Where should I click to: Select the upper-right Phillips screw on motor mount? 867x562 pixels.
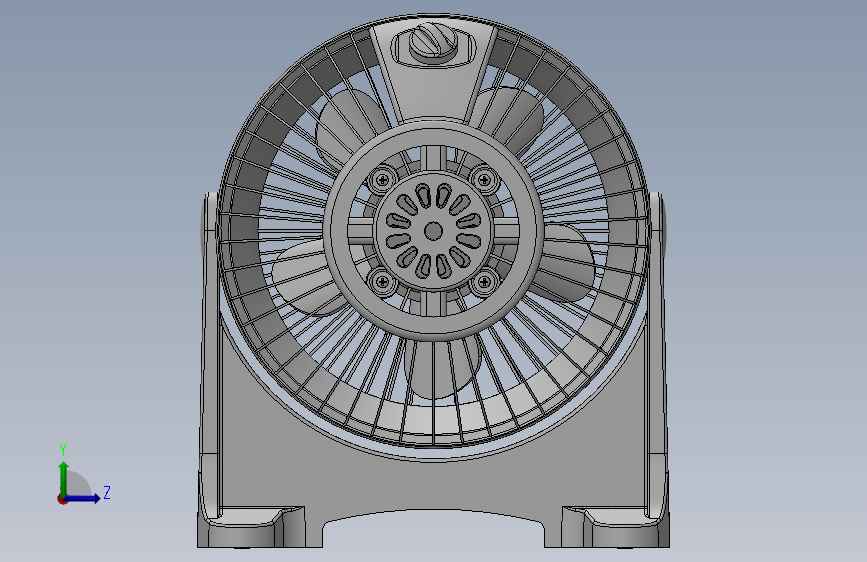click(484, 179)
